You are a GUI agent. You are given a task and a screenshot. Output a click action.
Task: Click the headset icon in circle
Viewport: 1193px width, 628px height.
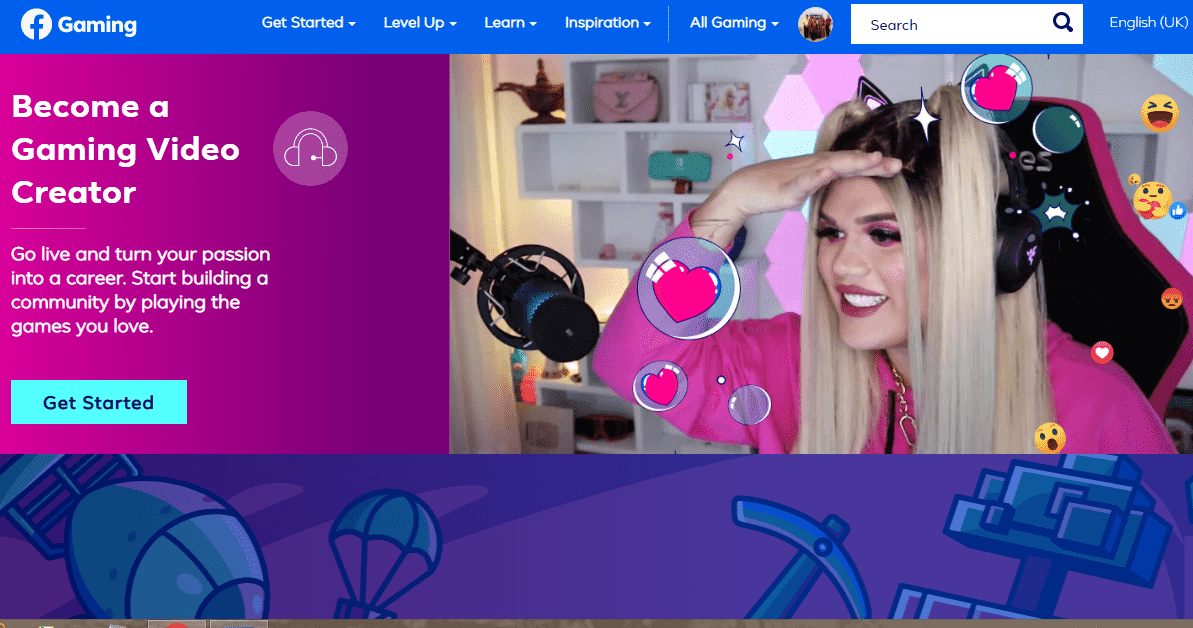coord(310,148)
